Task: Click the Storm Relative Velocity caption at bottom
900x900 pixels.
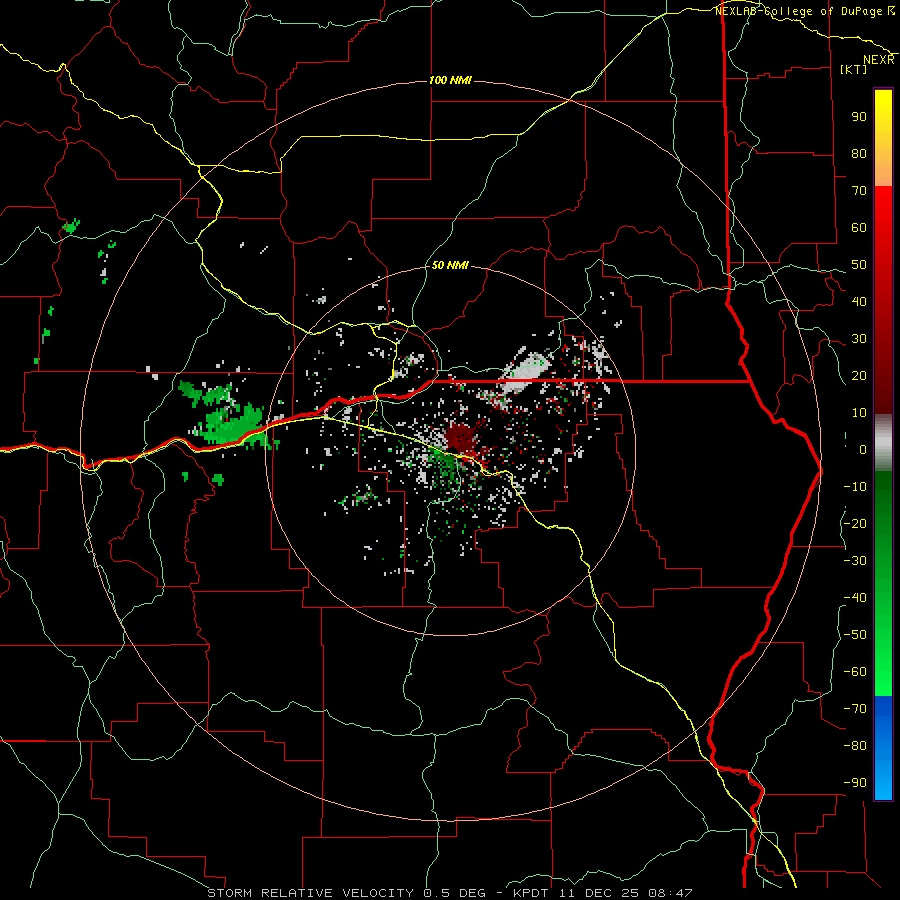Action: [450, 893]
